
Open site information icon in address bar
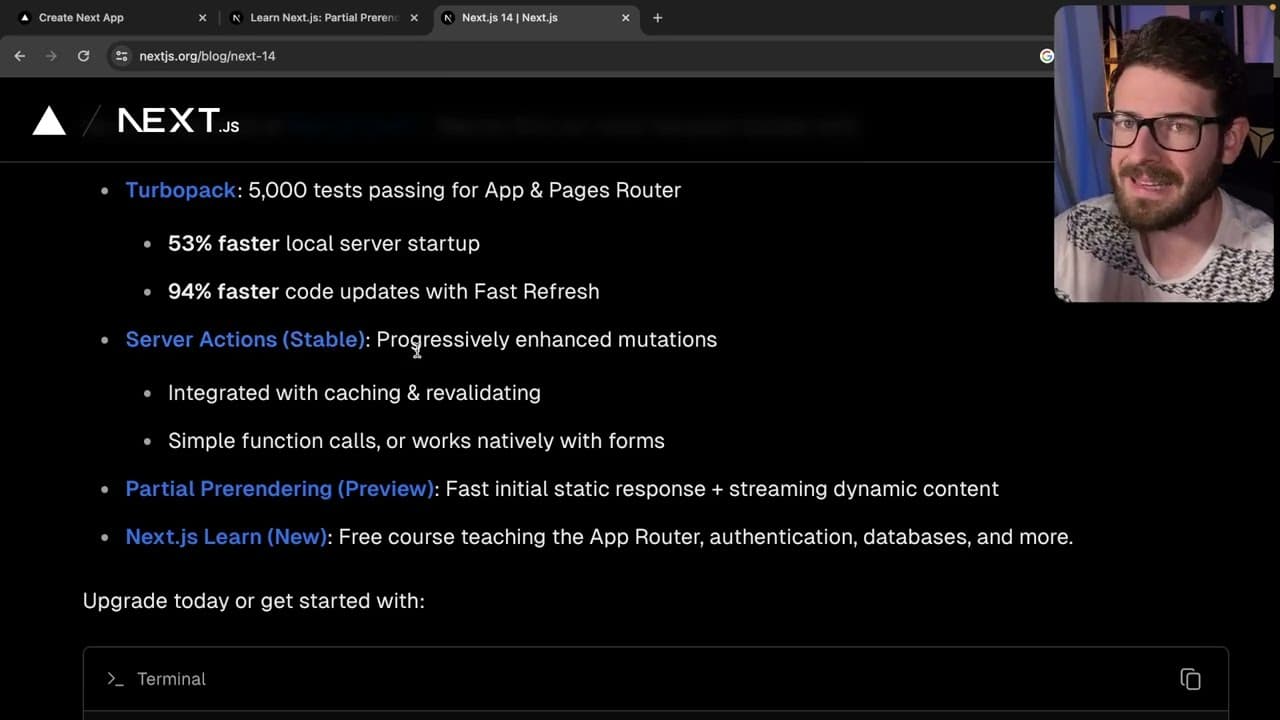click(122, 56)
